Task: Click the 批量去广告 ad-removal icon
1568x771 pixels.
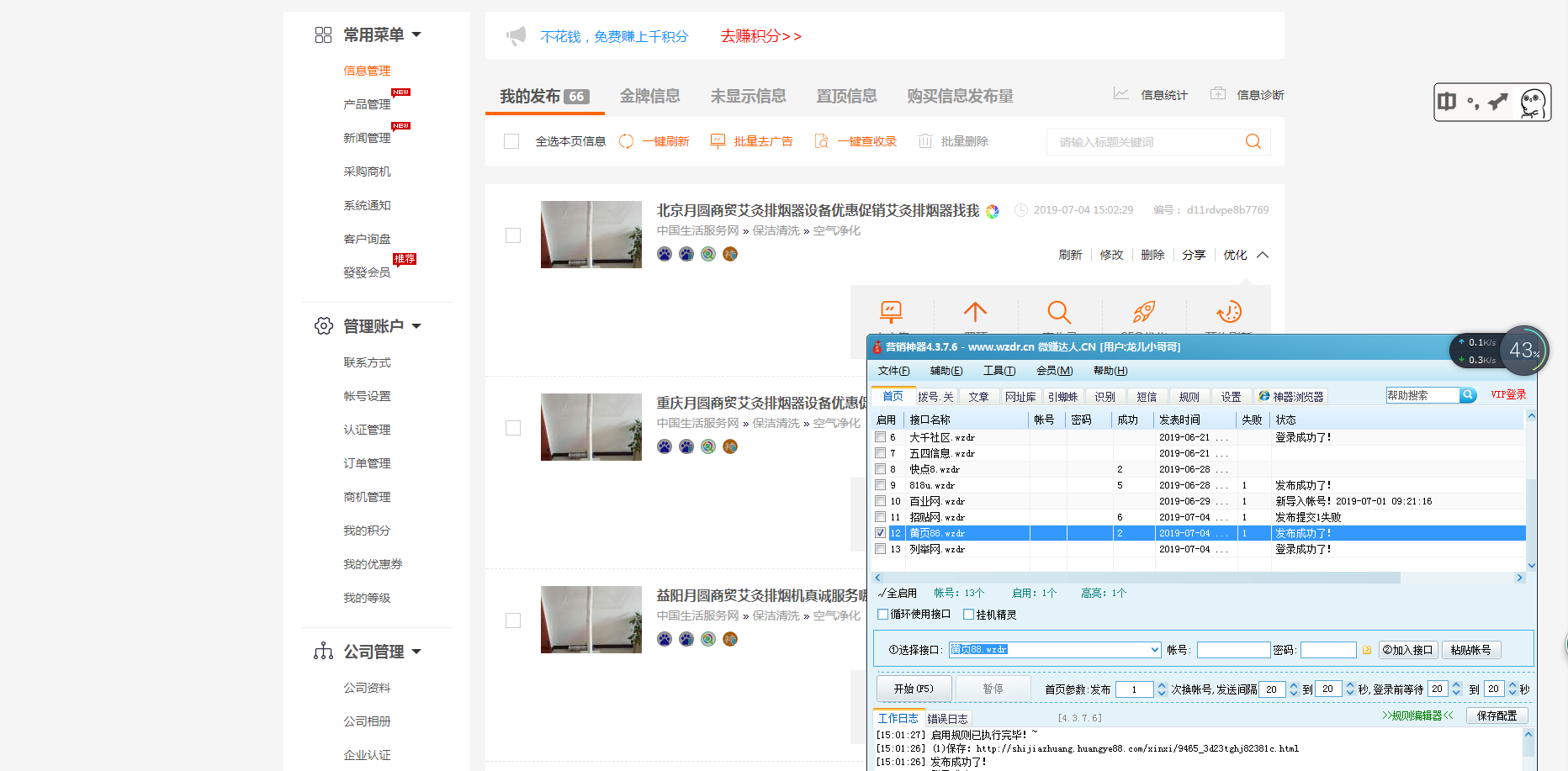Action: [x=718, y=141]
